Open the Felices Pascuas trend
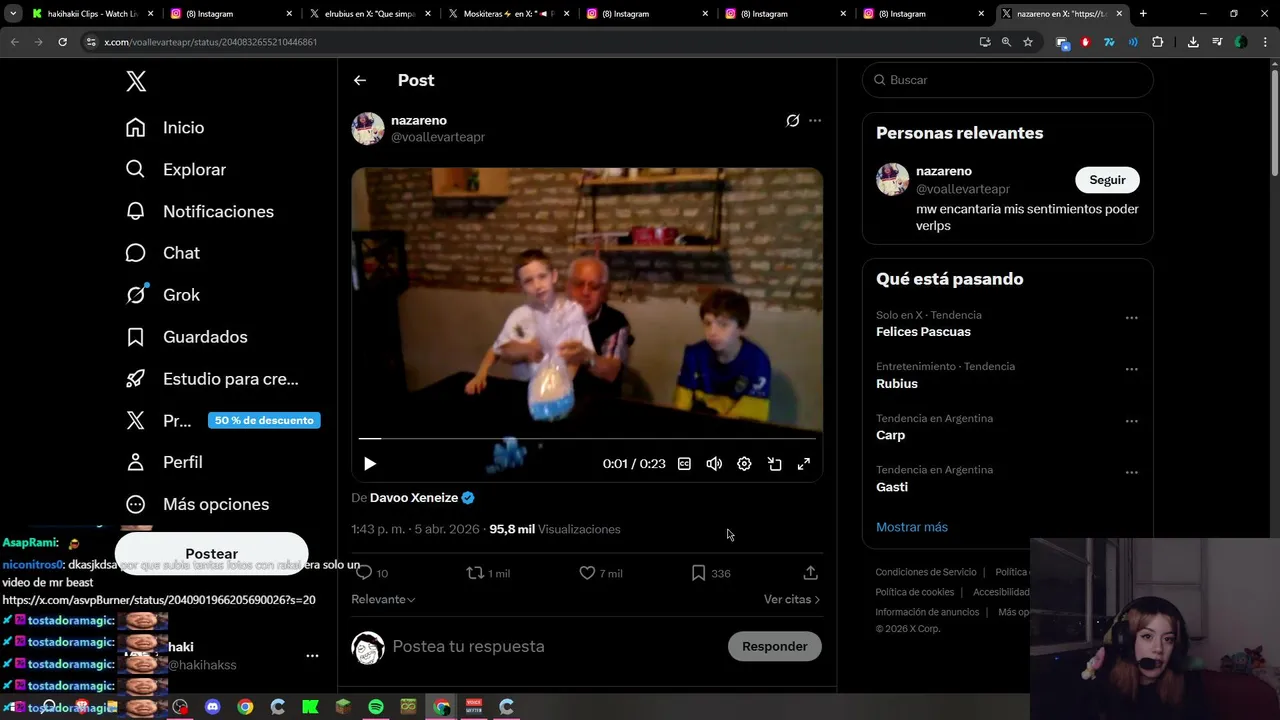 923,332
